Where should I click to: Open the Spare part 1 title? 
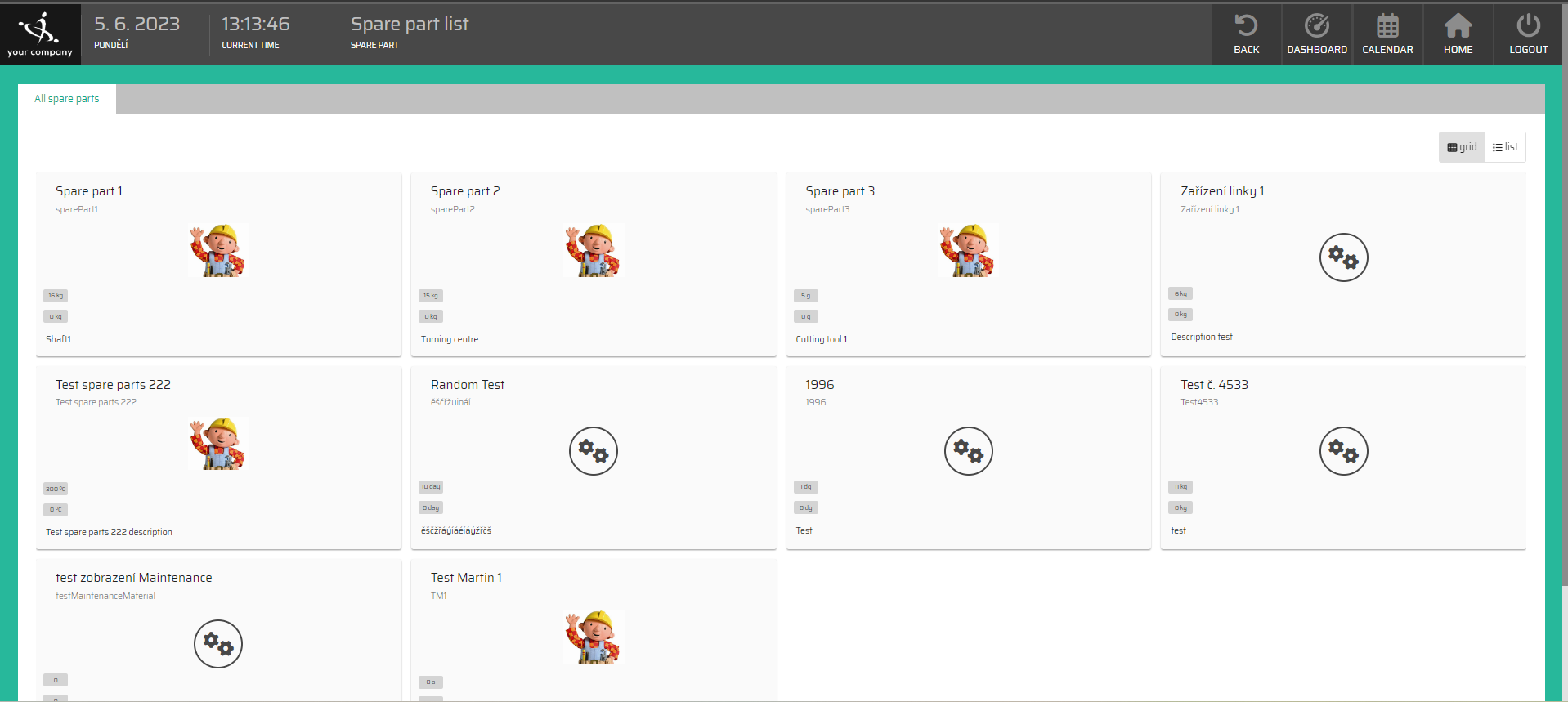tap(89, 191)
